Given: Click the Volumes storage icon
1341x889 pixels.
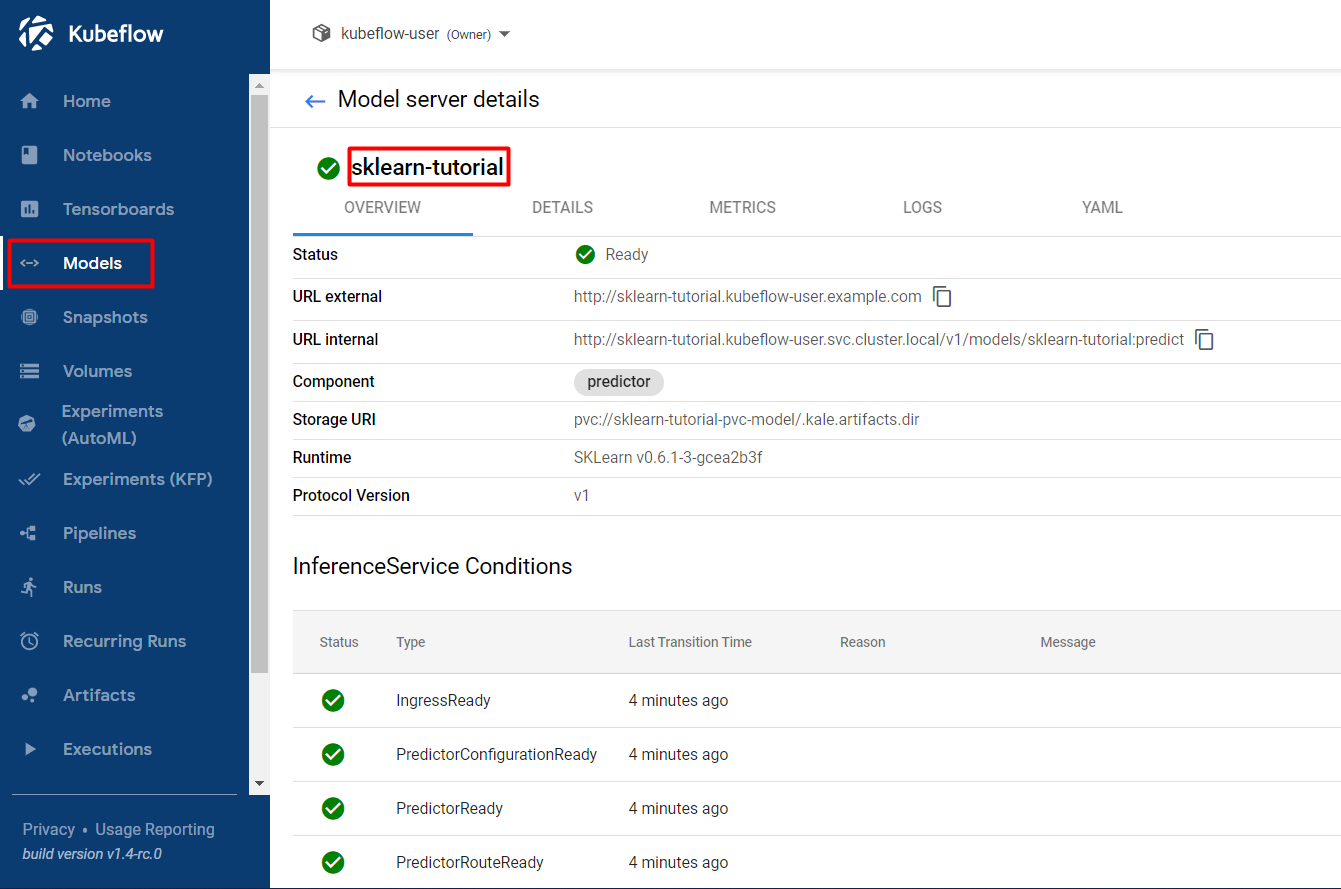Looking at the screenshot, I should [30, 371].
